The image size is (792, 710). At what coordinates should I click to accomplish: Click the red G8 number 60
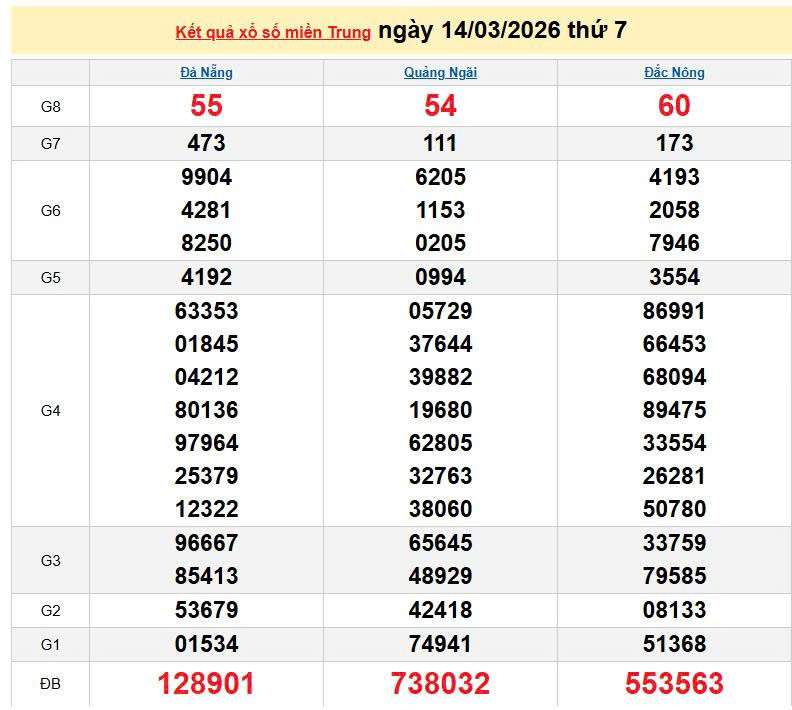click(x=674, y=106)
